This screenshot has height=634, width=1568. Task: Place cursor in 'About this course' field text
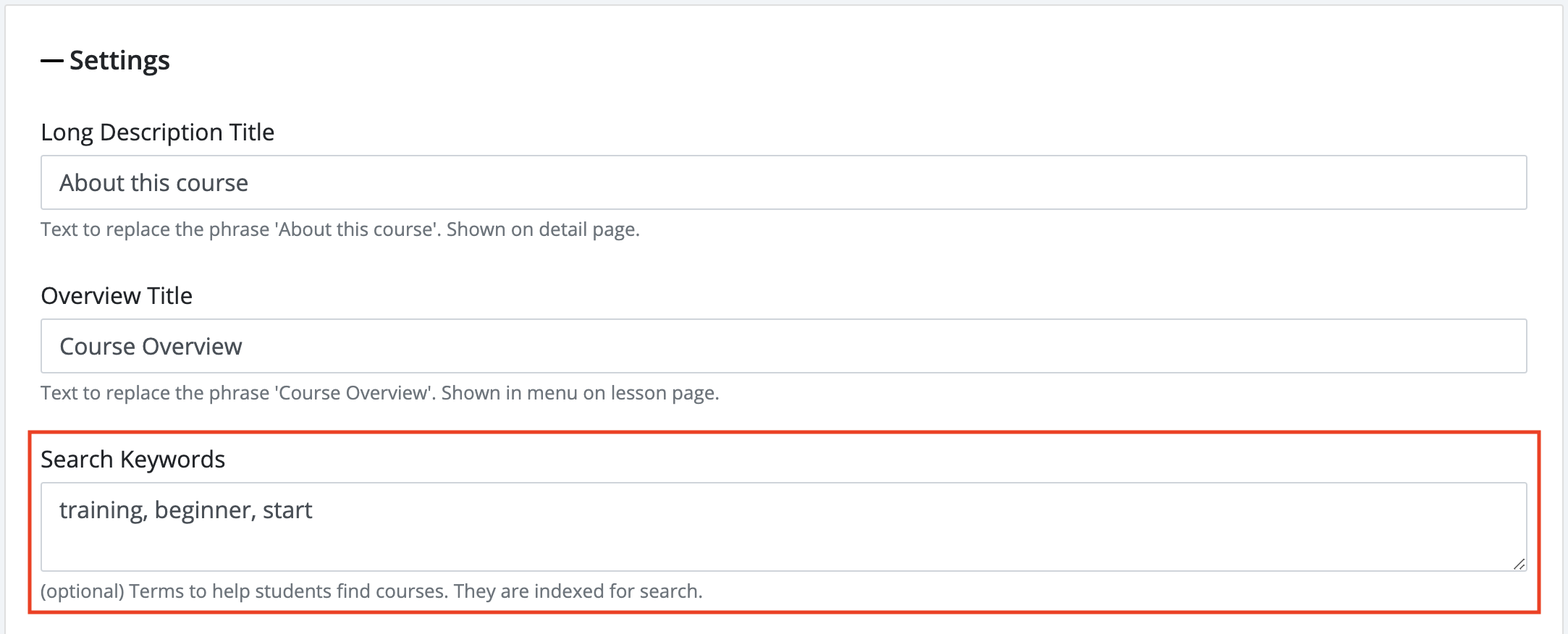click(x=153, y=183)
